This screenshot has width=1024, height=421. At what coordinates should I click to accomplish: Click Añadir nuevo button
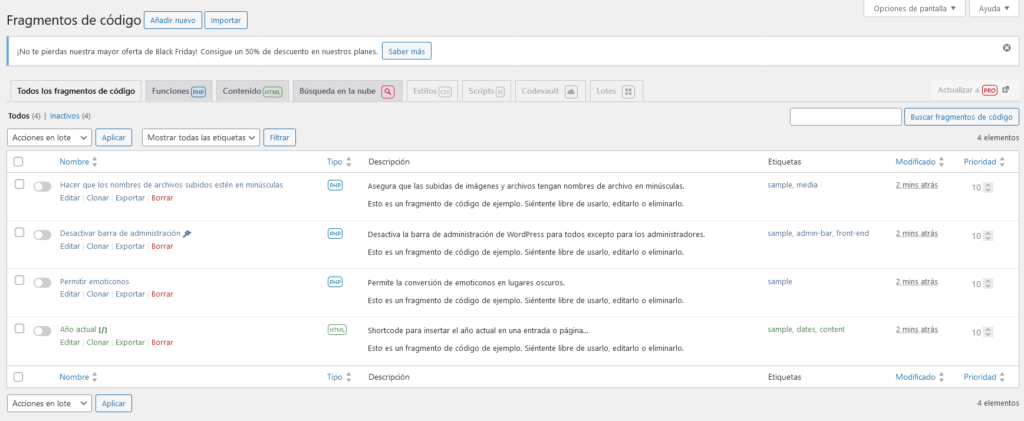(173, 20)
